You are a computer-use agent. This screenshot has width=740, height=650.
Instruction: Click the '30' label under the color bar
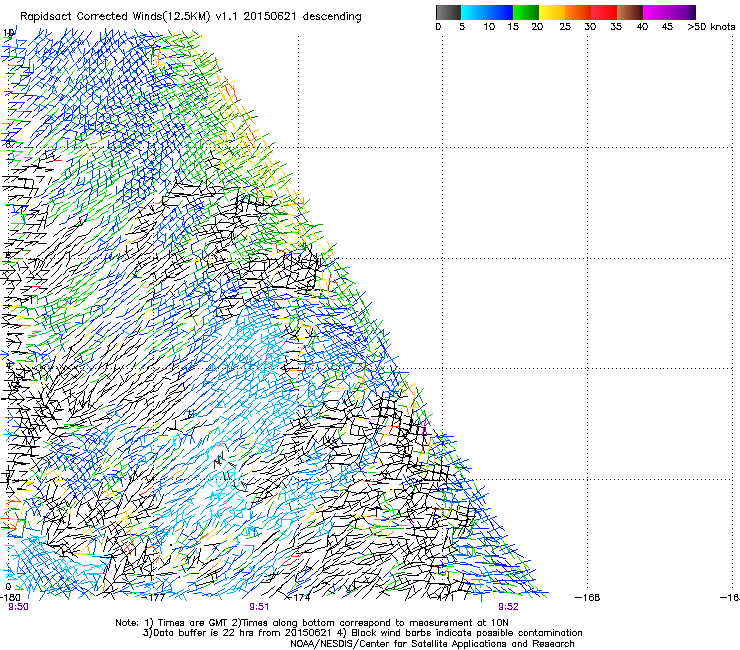tap(590, 27)
